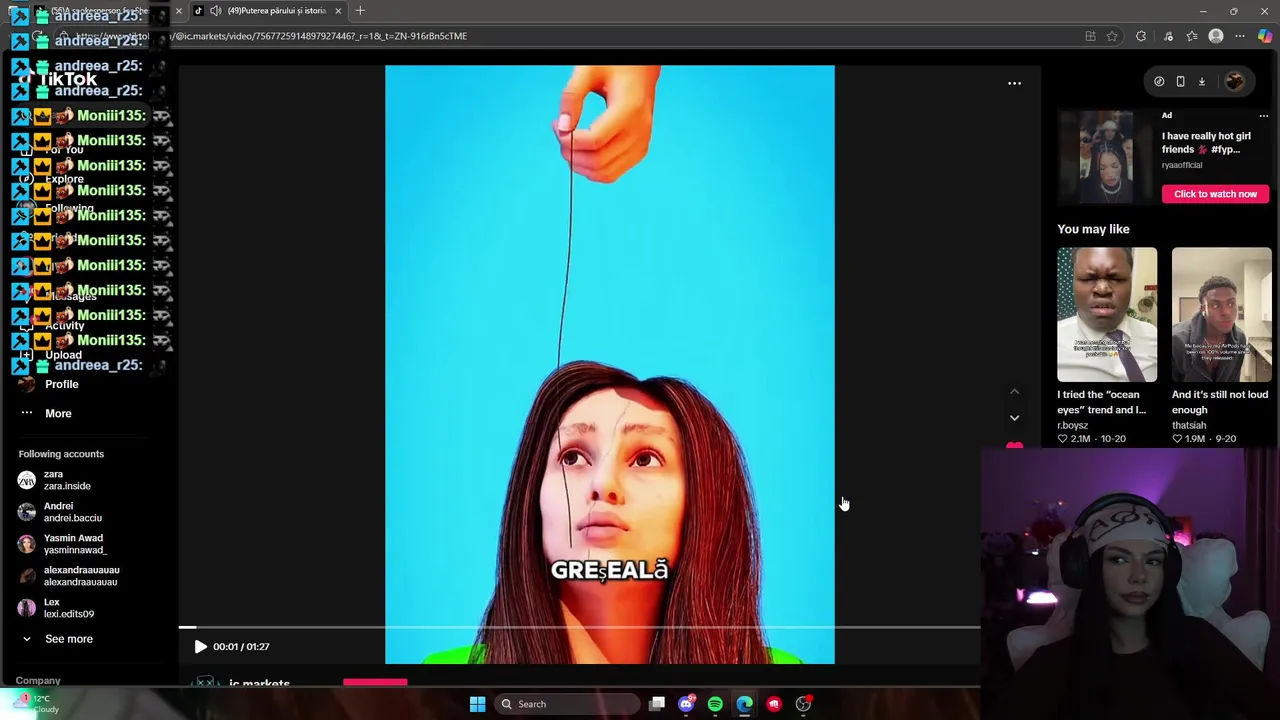Open zara.inside following account
1280x720 pixels.
[x=67, y=480]
